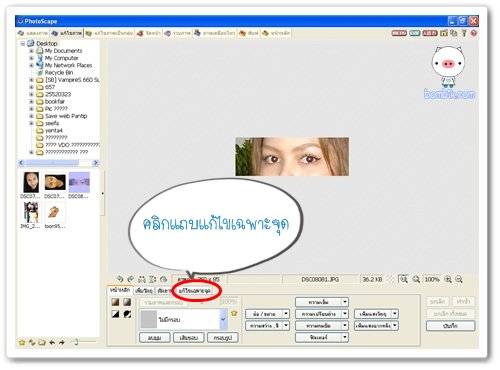Click the round corners button below frame selector
The height and width of the screenshot is (370, 500).
pyautogui.click(x=155, y=337)
